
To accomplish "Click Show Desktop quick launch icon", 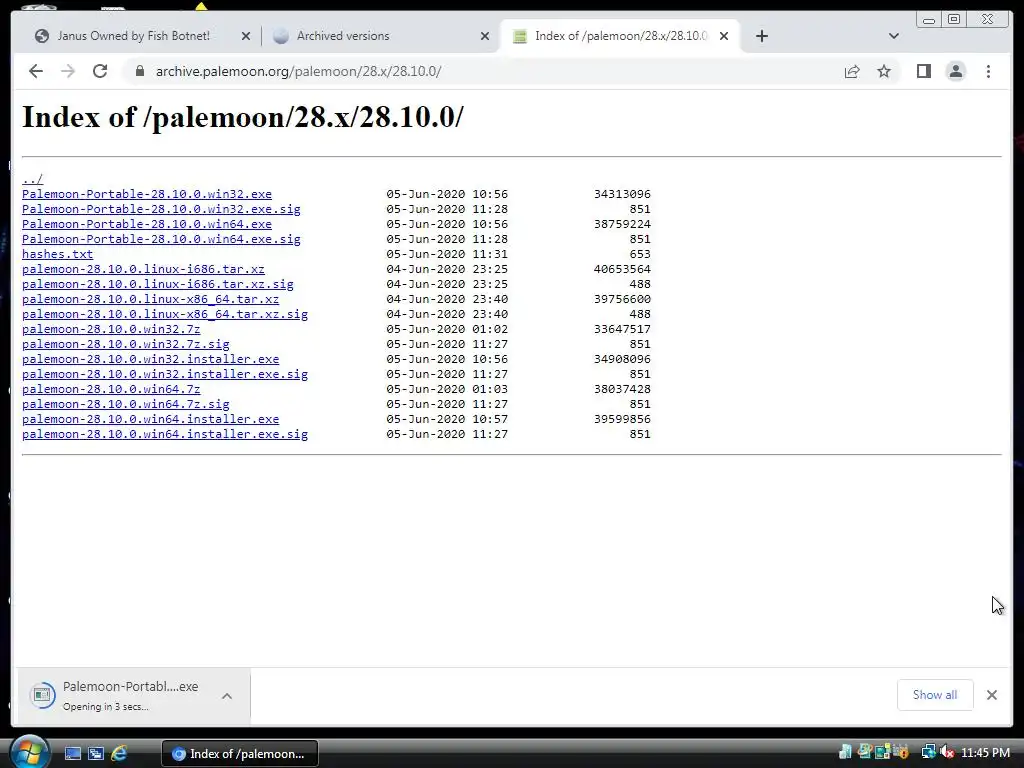I will [x=72, y=754].
